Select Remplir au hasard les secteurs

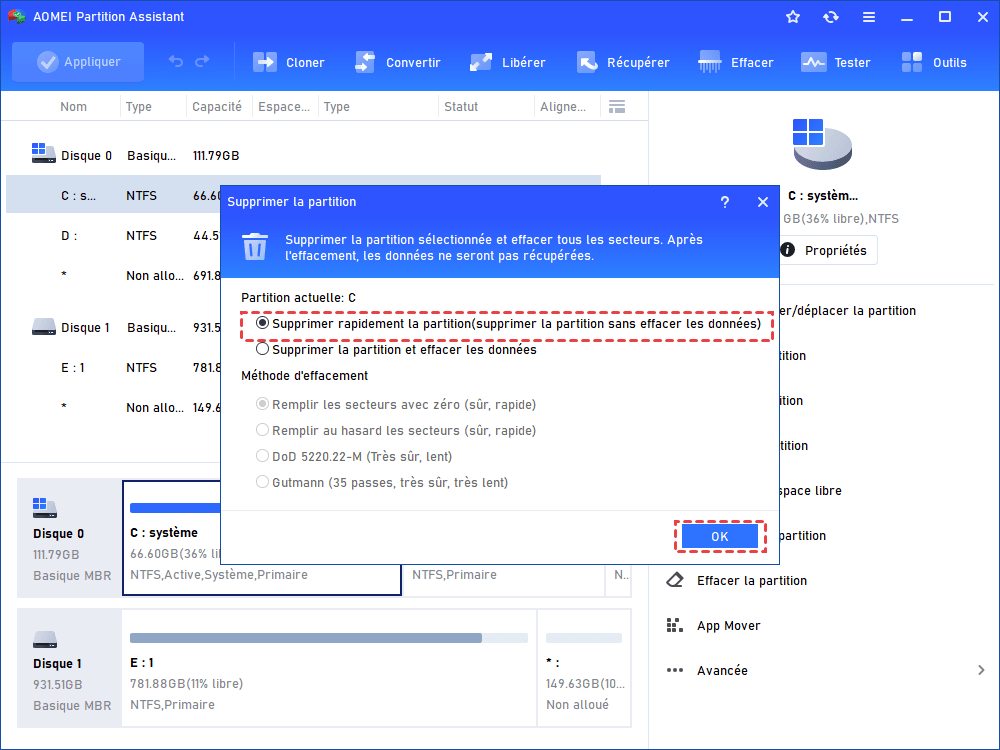(395, 431)
